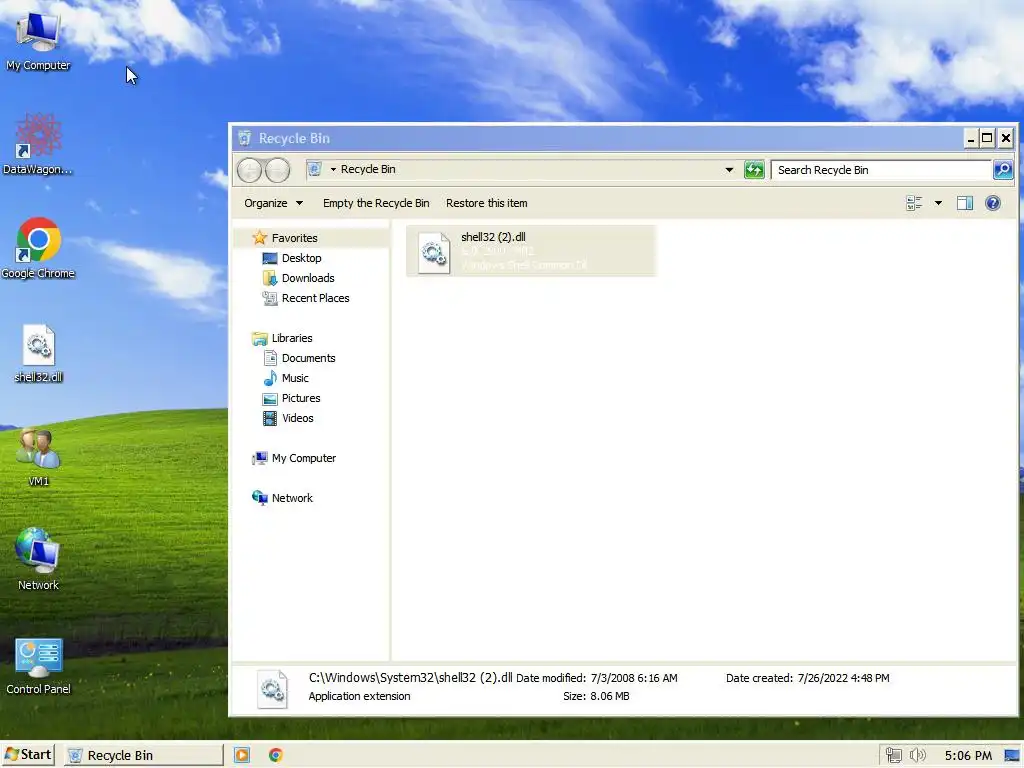Click the Chrome icon in the taskbar

click(x=276, y=755)
